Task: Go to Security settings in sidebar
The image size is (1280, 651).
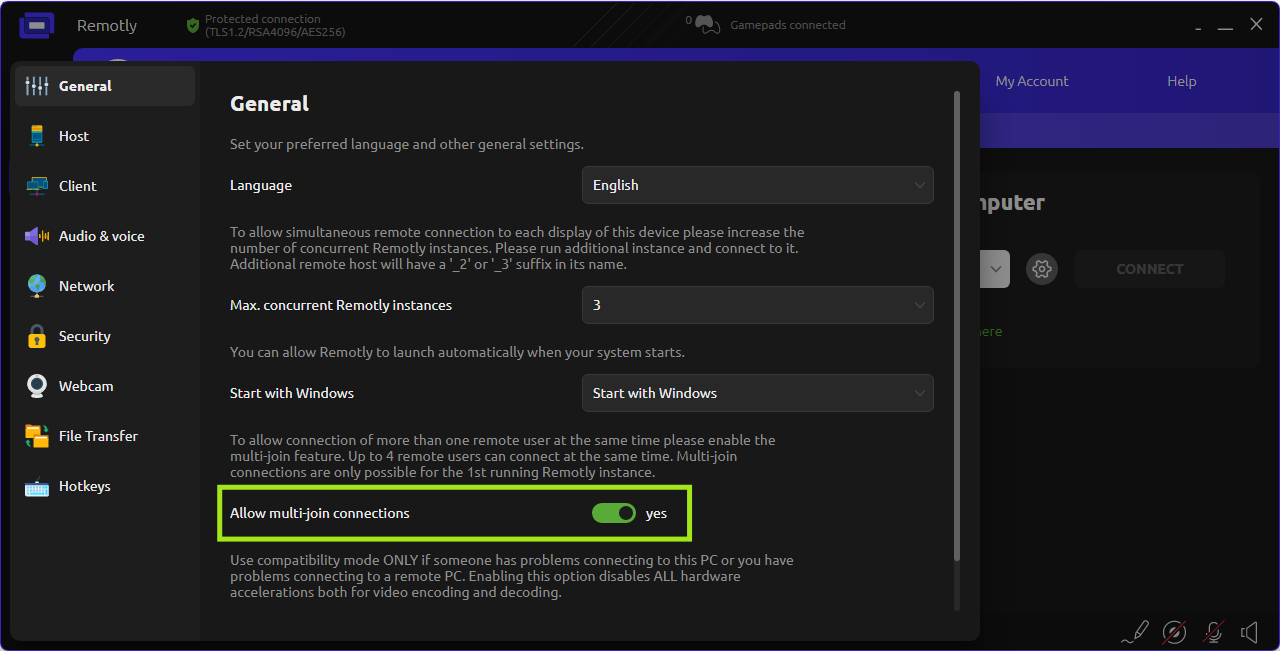Action: 84,336
